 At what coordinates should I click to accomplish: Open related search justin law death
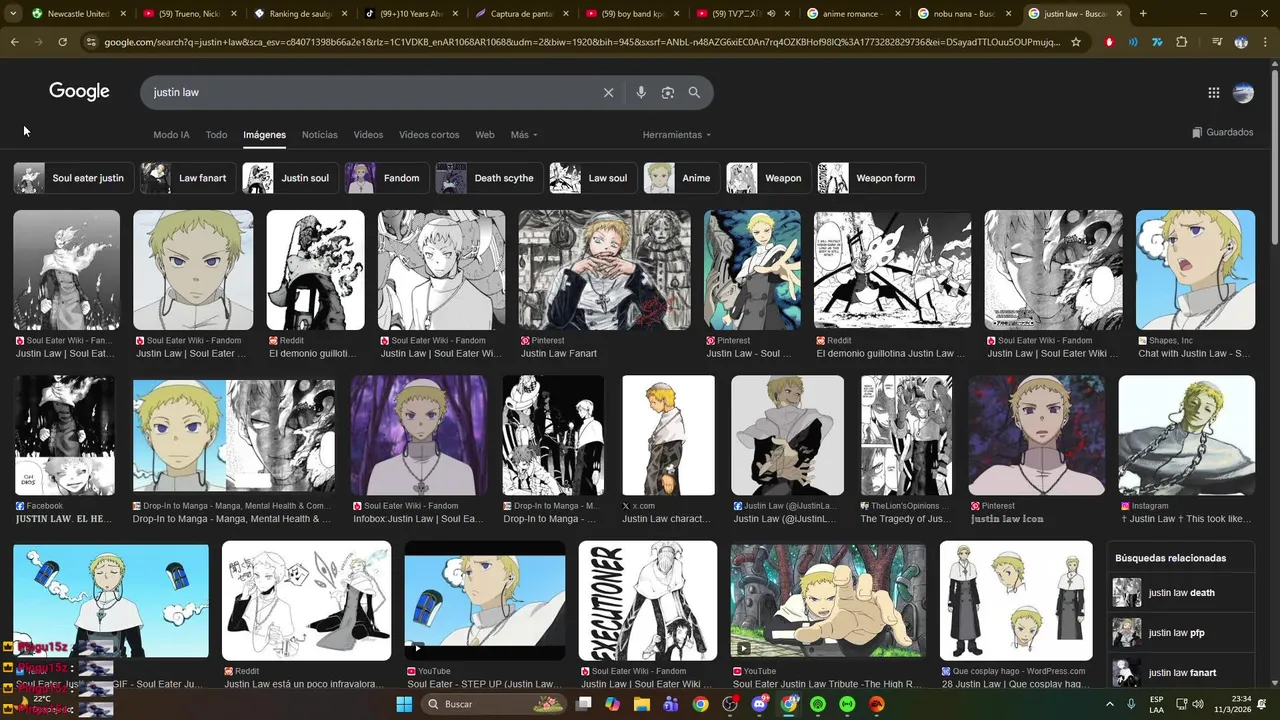[x=1180, y=593]
